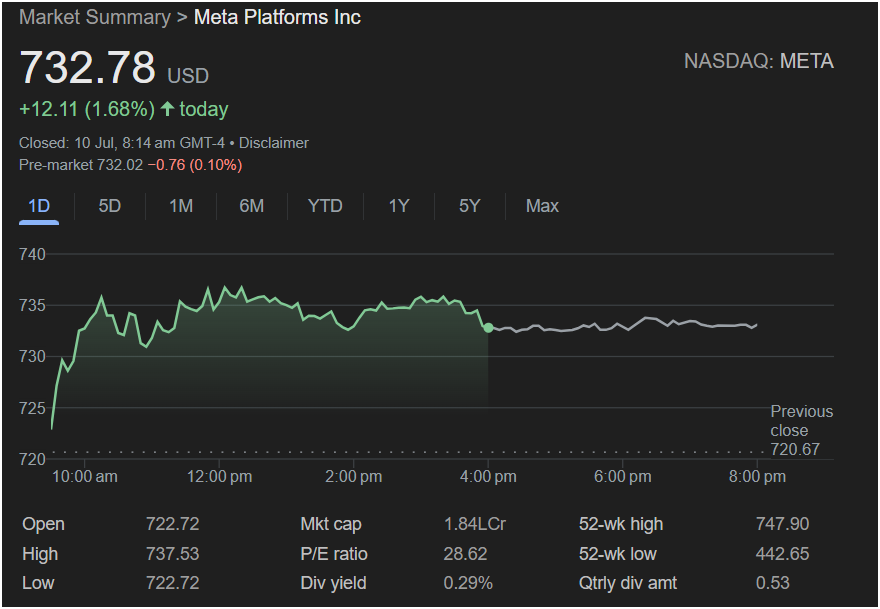Select the YTD range tab
This screenshot has height=609, width=880.
[325, 206]
